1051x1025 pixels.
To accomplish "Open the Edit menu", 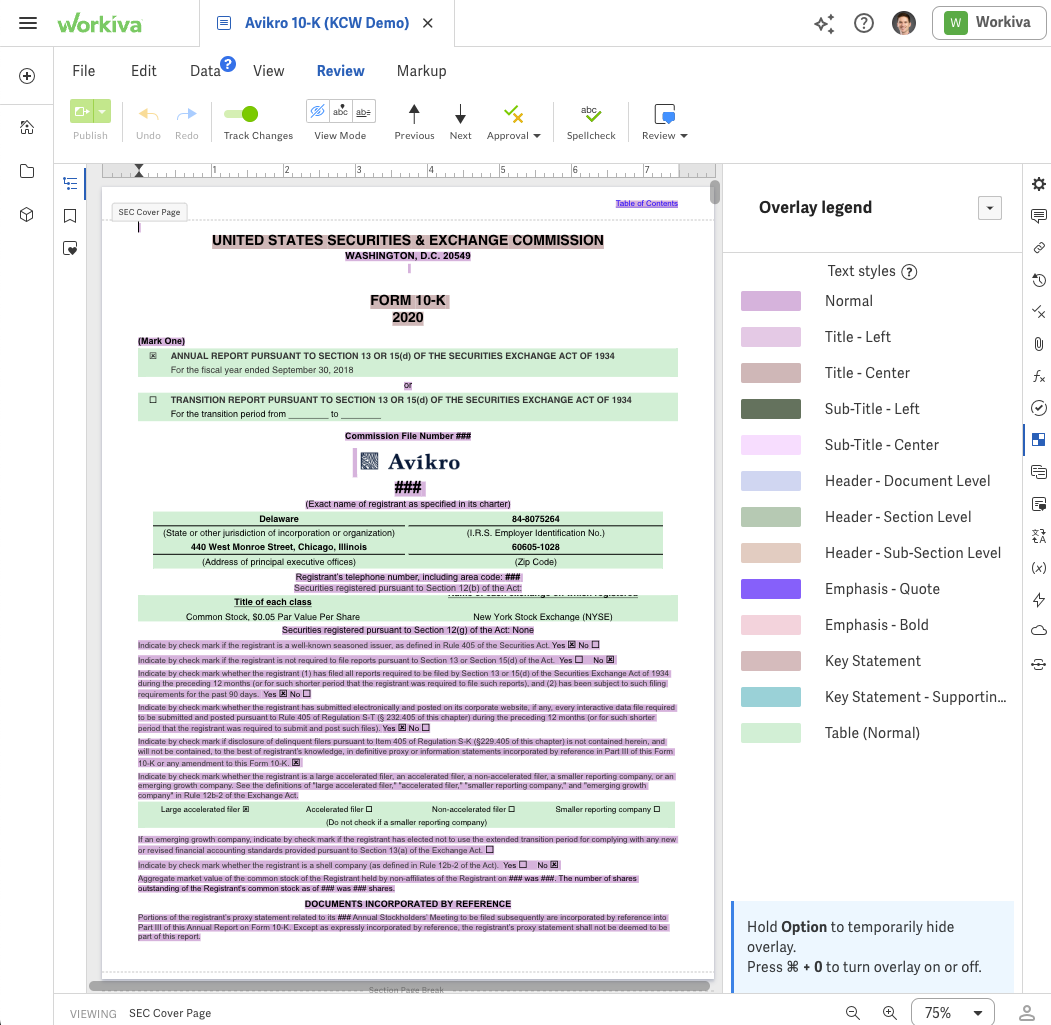I will click(x=143, y=71).
